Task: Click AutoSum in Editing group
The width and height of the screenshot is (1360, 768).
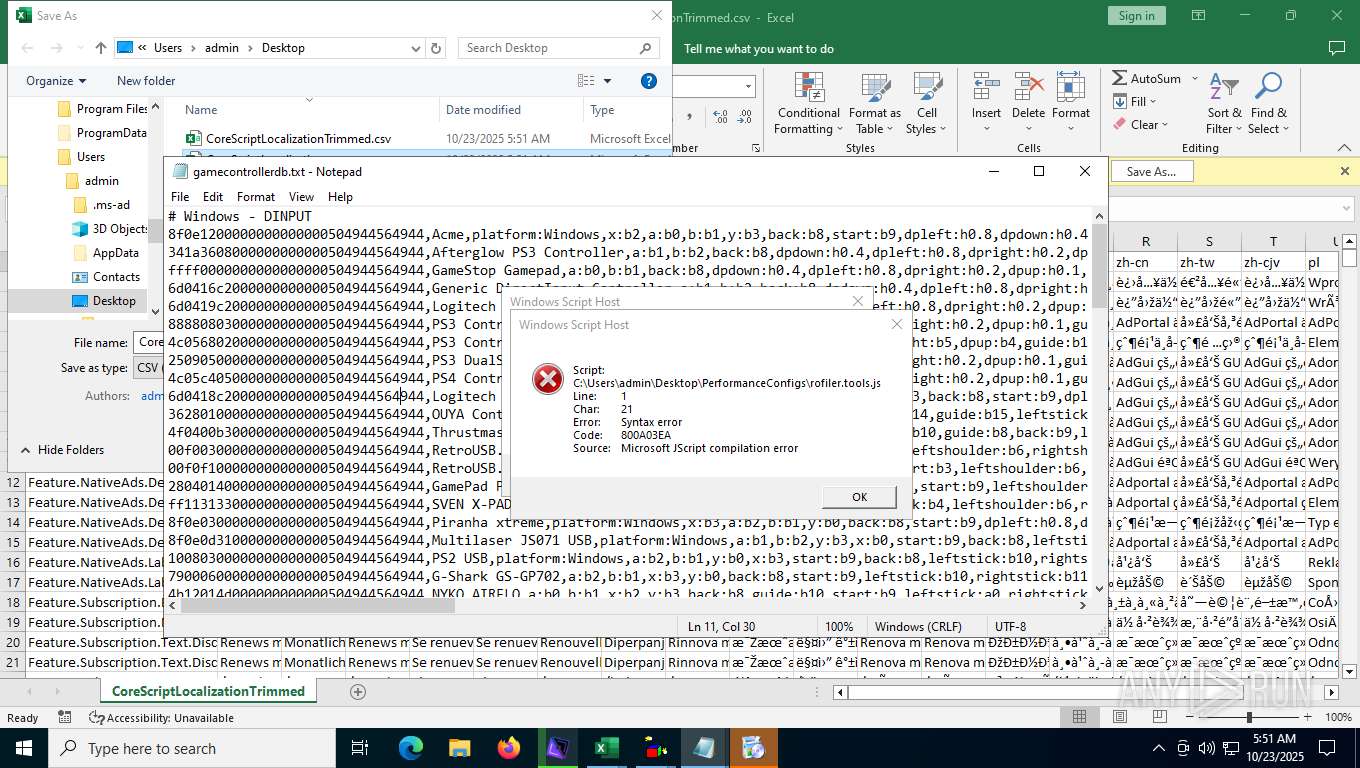Action: click(x=1146, y=78)
